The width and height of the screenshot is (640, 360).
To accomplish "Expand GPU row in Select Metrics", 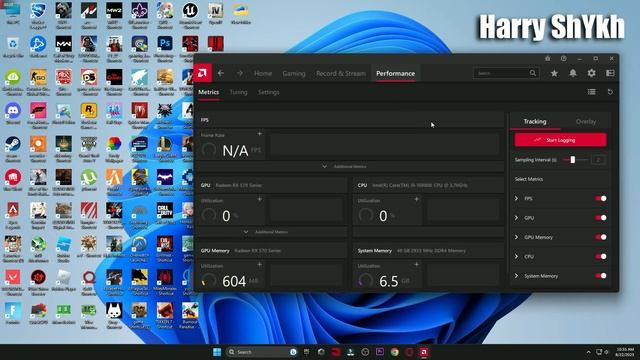I will tap(516, 218).
